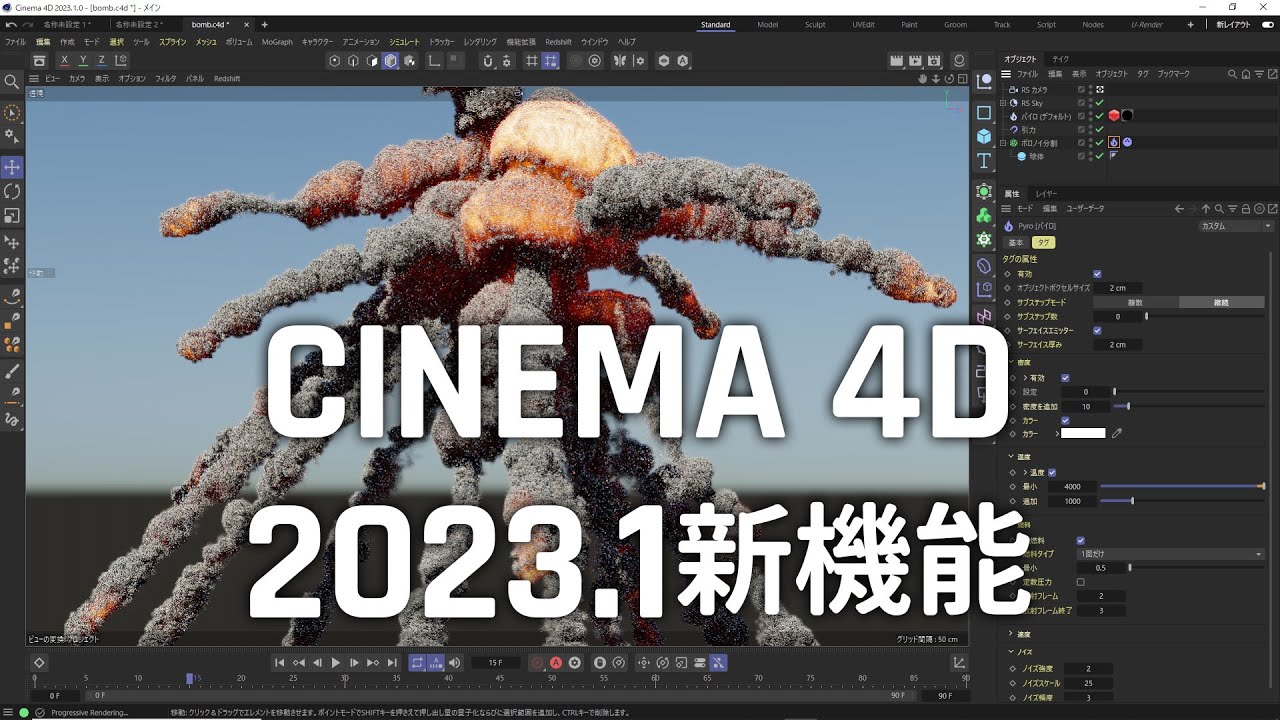This screenshot has height=720, width=1280.
Task: Open the search magnifier in left toolbar
Action: tap(12, 82)
